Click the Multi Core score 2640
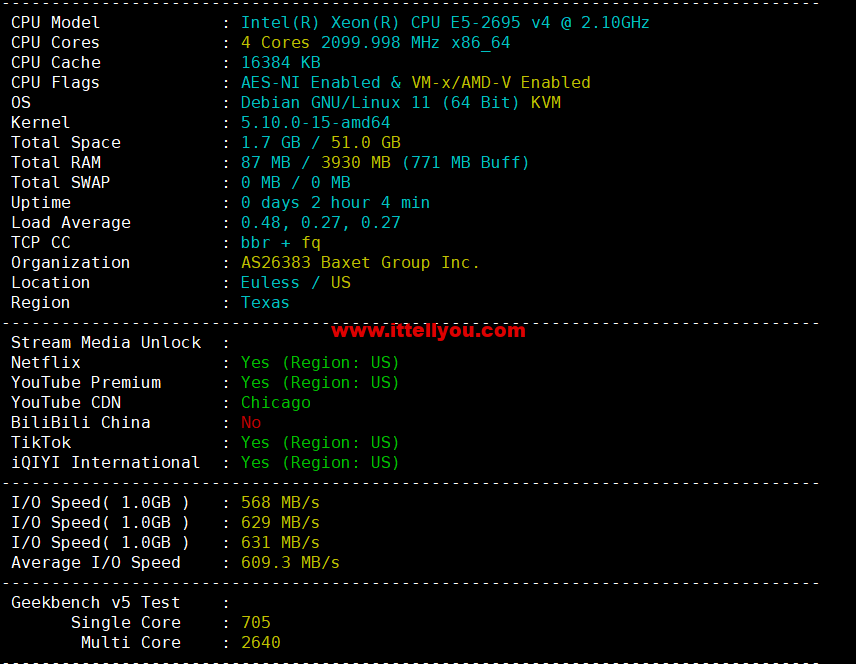The height and width of the screenshot is (664, 856). click(260, 643)
